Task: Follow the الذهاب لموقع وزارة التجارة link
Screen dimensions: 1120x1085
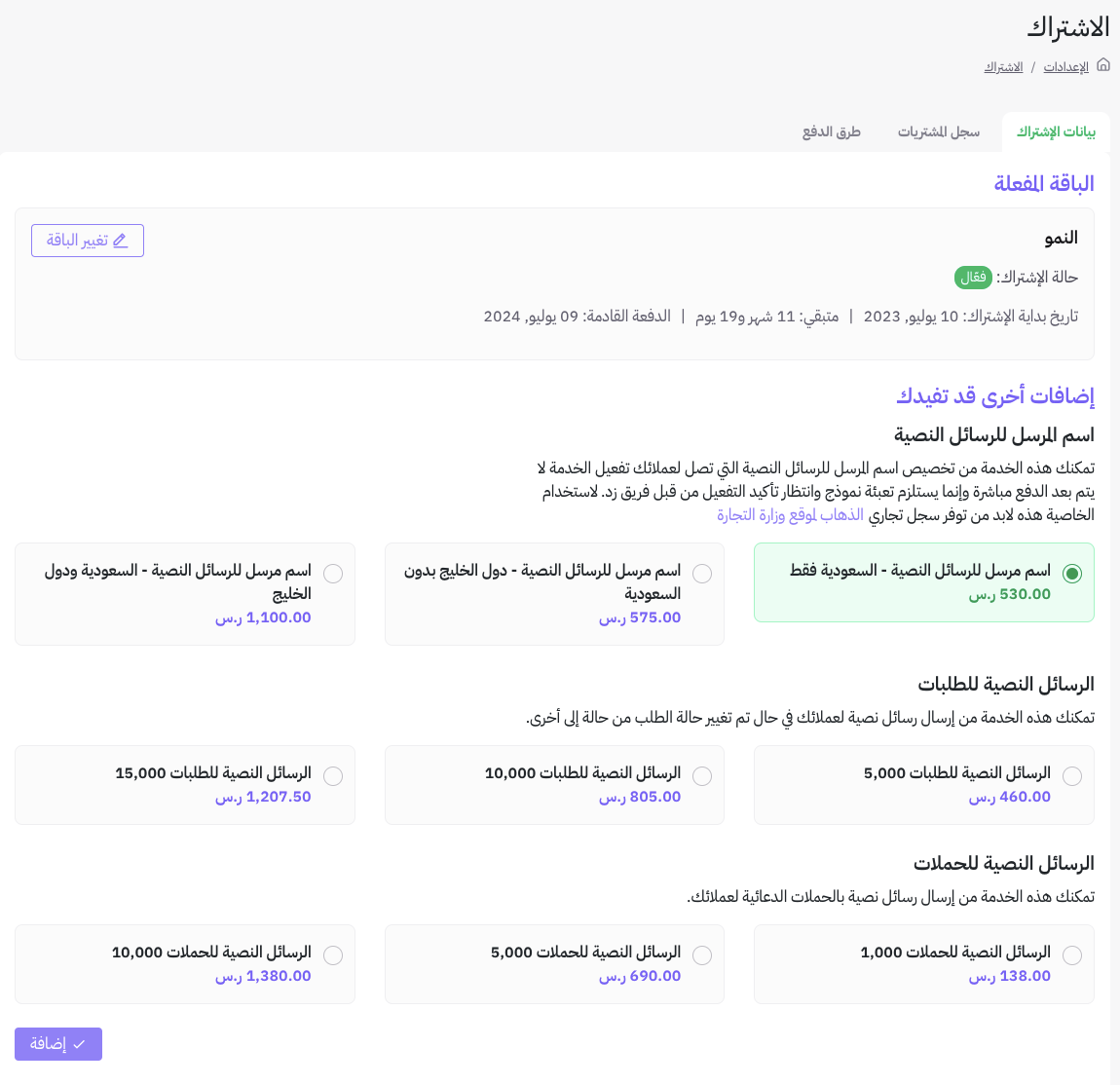Action: pyautogui.click(x=790, y=515)
